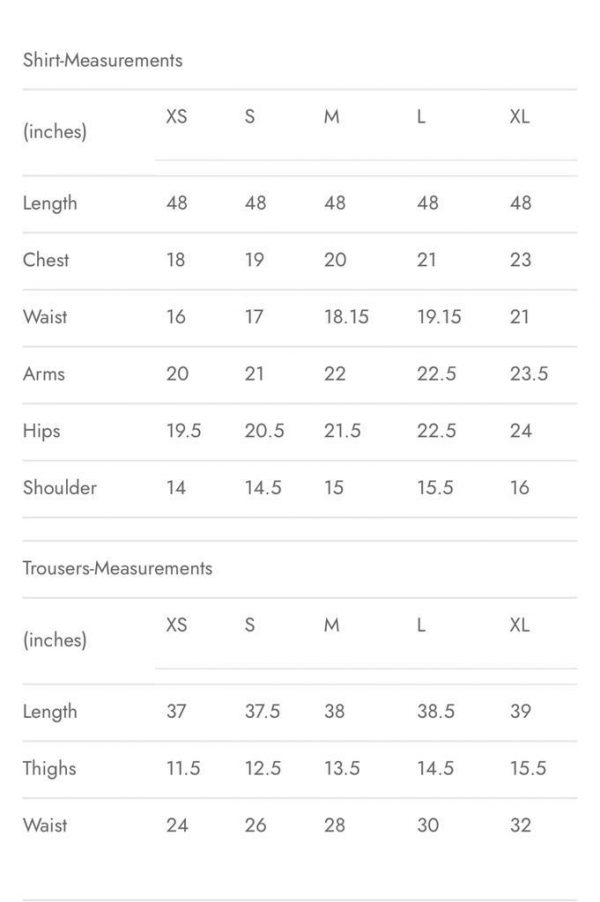The height and width of the screenshot is (902, 600).
Task: Click the 23.5 arms value
Action: coord(528,374)
